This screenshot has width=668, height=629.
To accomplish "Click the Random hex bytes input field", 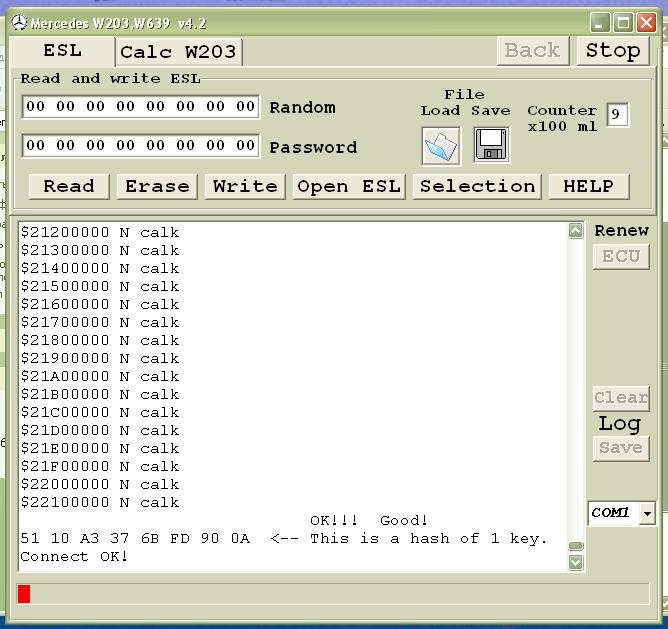I will [141, 107].
